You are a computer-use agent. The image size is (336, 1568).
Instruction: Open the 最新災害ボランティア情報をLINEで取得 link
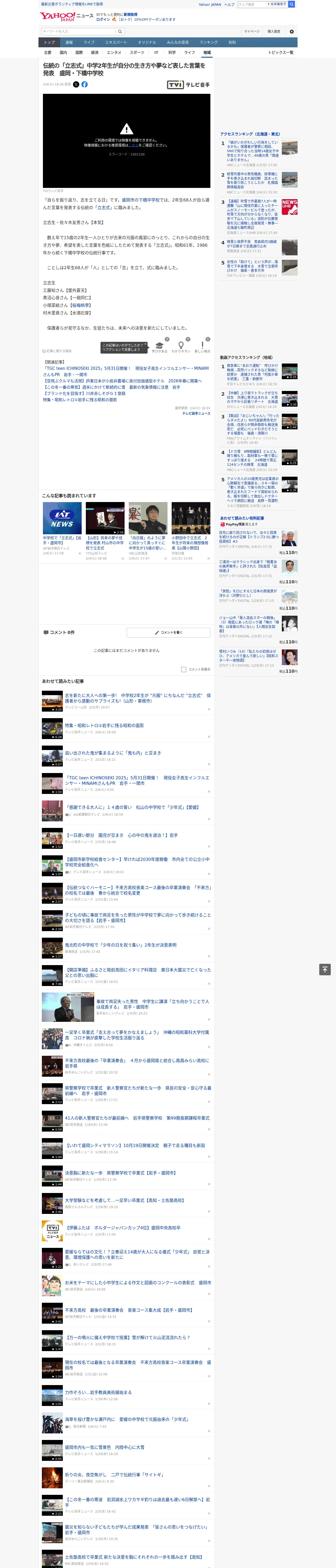[72, 4]
